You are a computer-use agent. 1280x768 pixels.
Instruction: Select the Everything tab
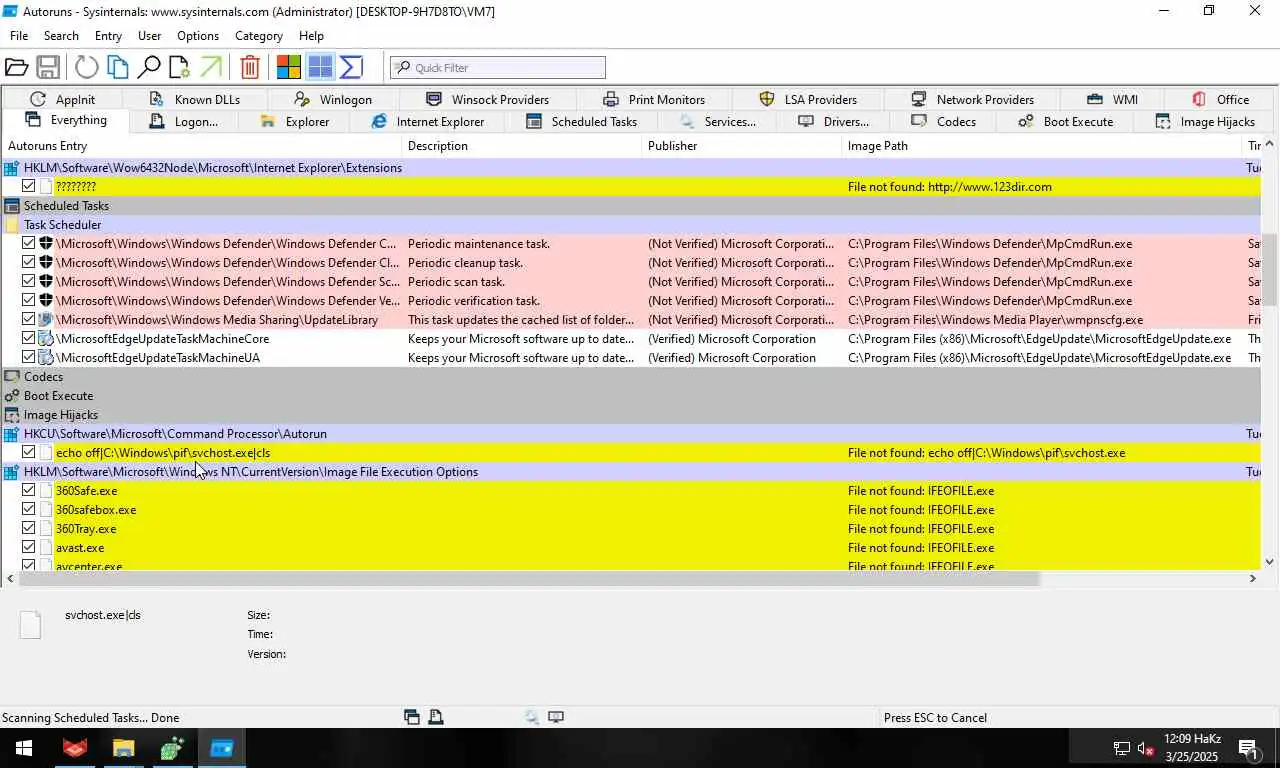66,120
